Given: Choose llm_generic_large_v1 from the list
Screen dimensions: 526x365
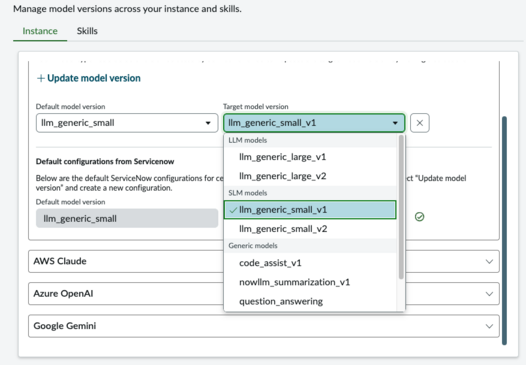Looking at the screenshot, I should point(310,157).
